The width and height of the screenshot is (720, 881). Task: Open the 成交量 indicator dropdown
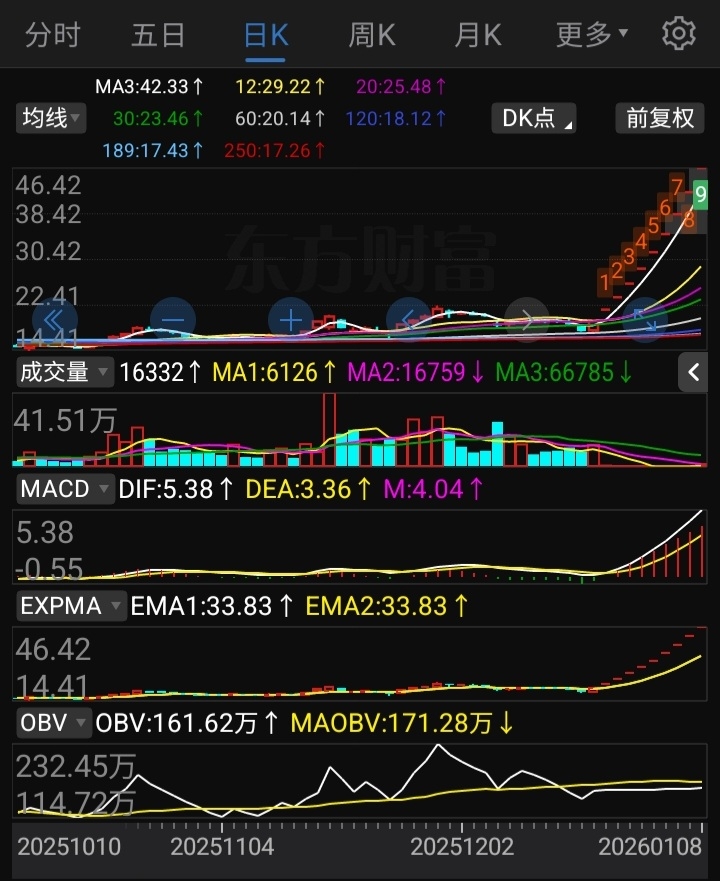[64, 372]
